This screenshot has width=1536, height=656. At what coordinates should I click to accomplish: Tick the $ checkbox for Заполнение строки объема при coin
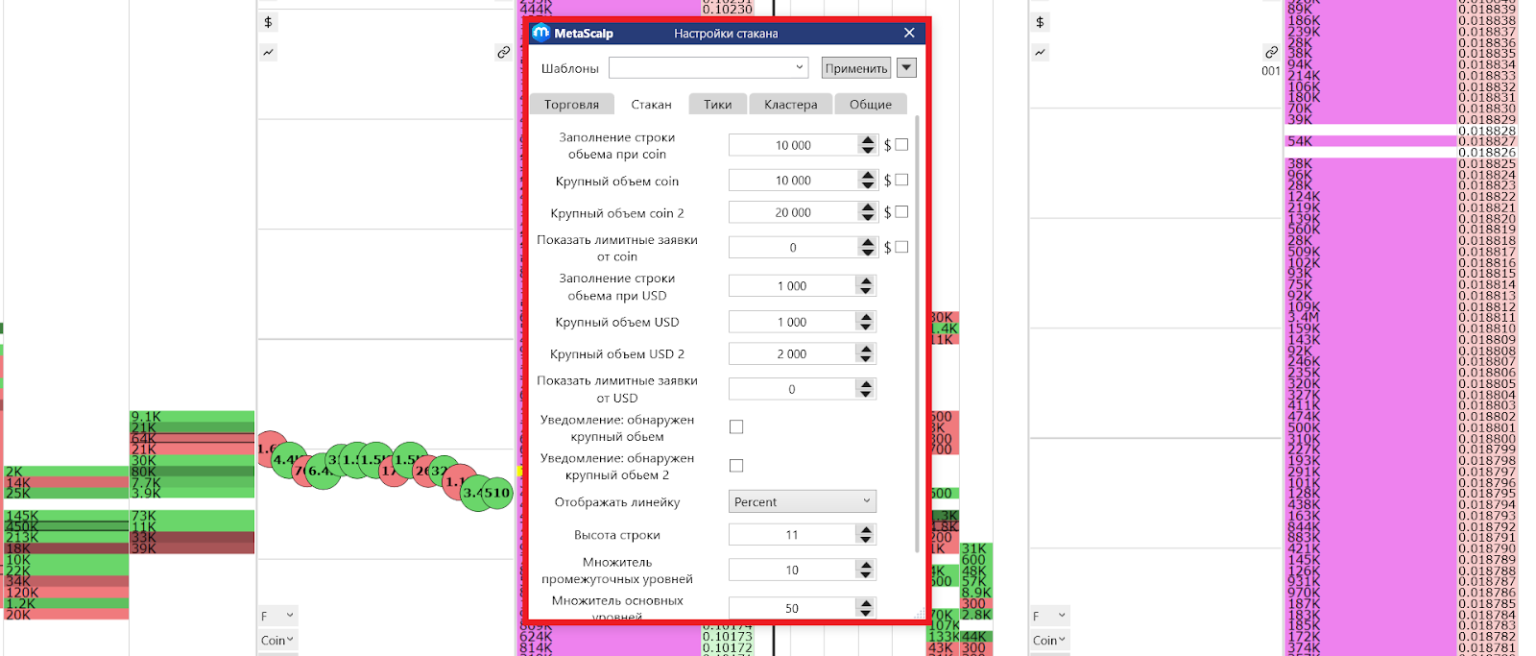coord(901,145)
